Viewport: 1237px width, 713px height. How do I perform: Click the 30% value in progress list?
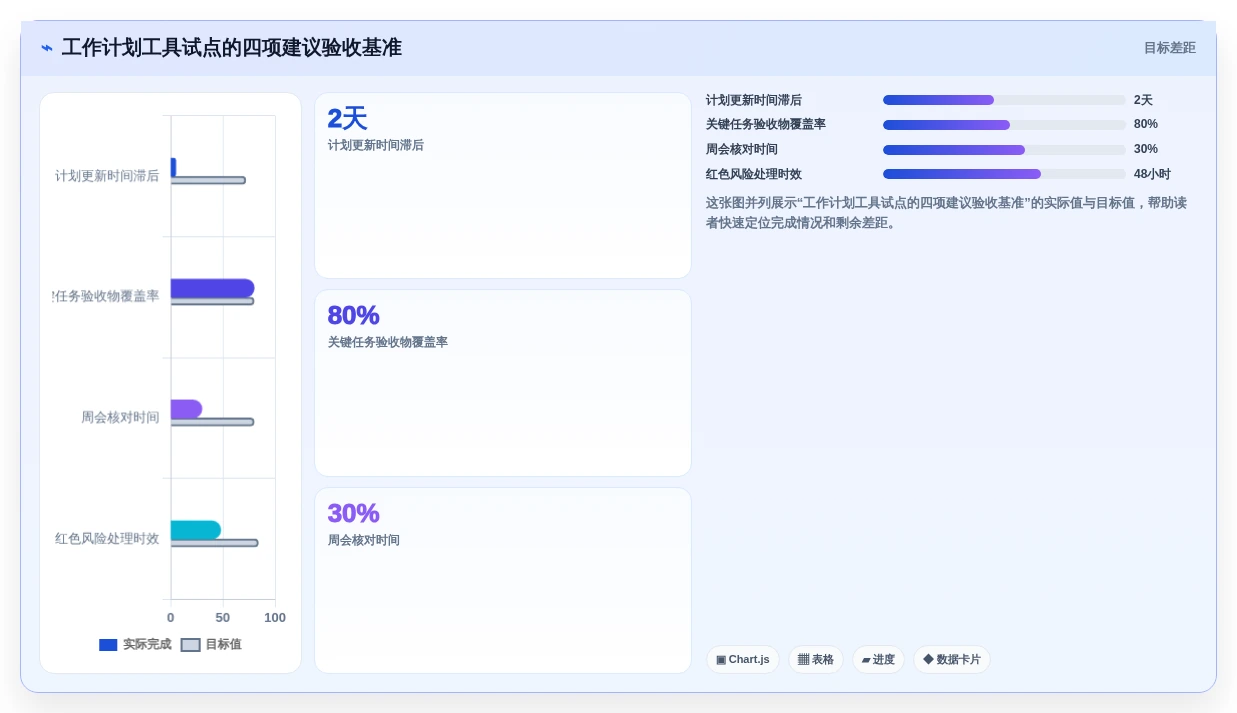click(1146, 149)
